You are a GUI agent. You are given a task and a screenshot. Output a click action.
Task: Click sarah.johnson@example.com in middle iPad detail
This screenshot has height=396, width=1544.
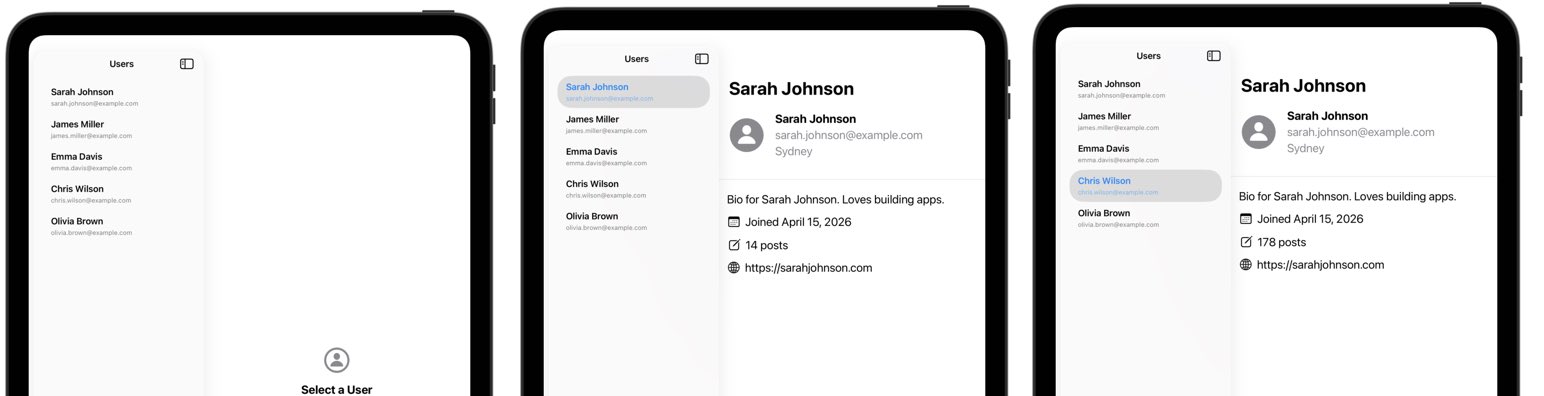849,135
